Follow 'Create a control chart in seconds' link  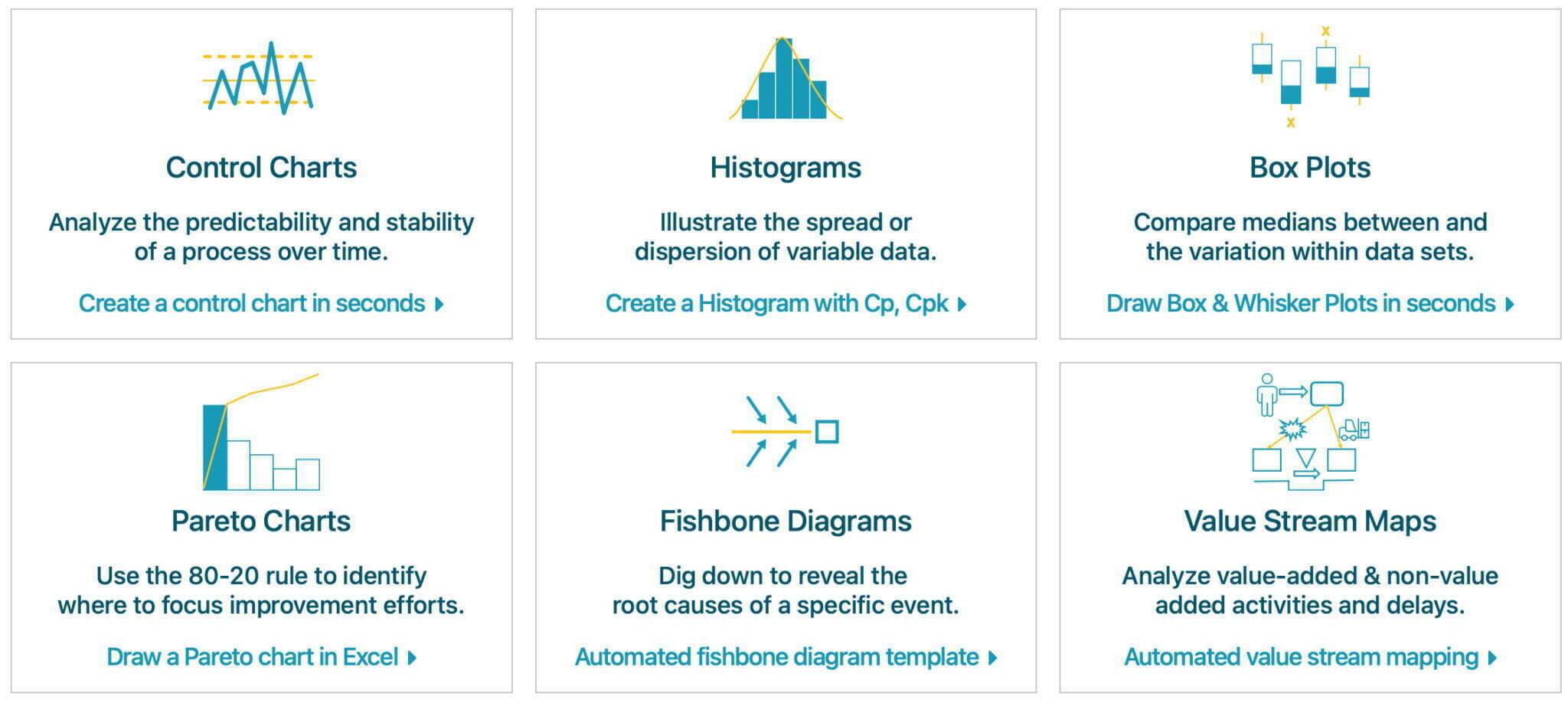[252, 303]
